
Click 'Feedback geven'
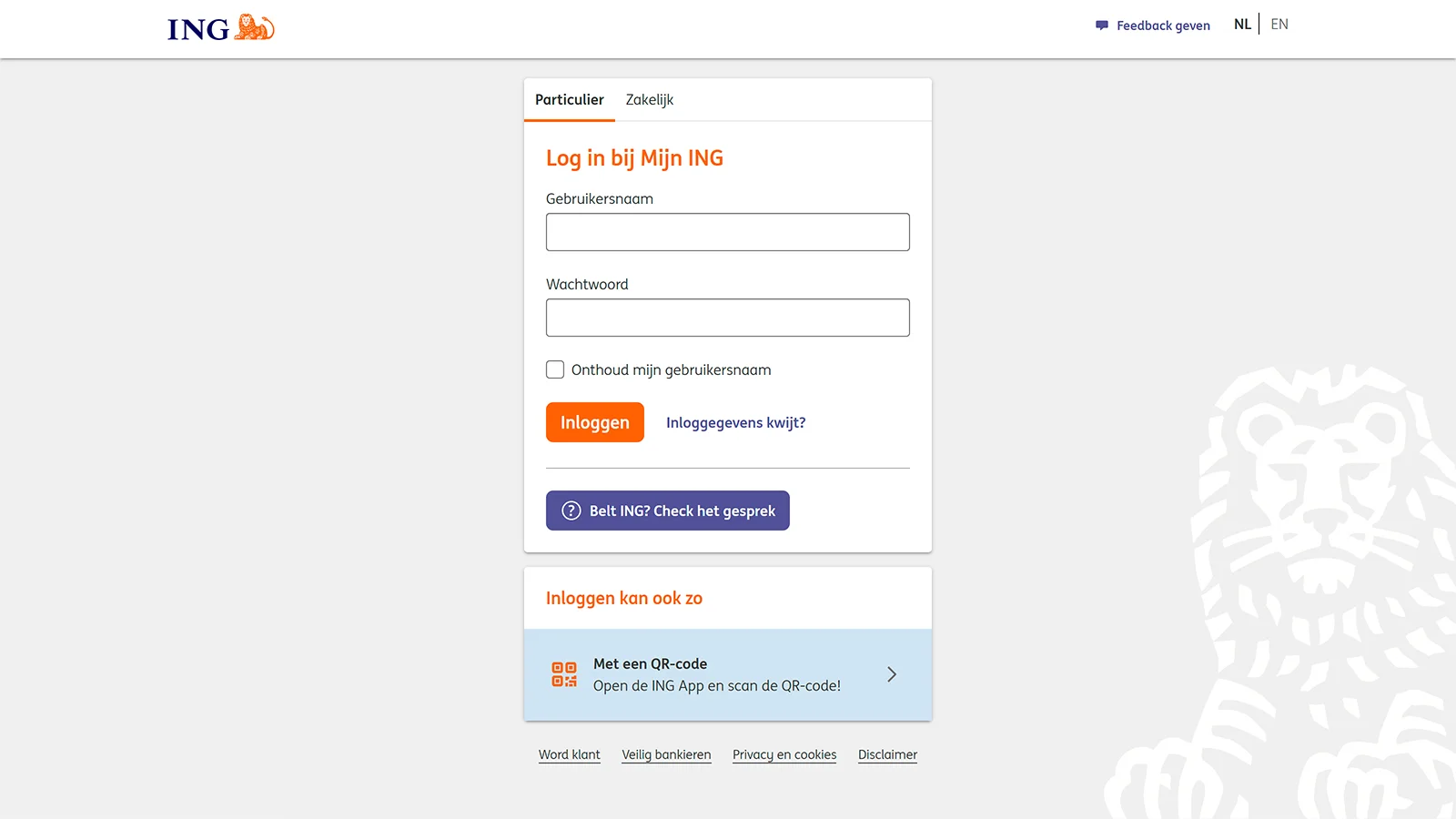click(1163, 25)
